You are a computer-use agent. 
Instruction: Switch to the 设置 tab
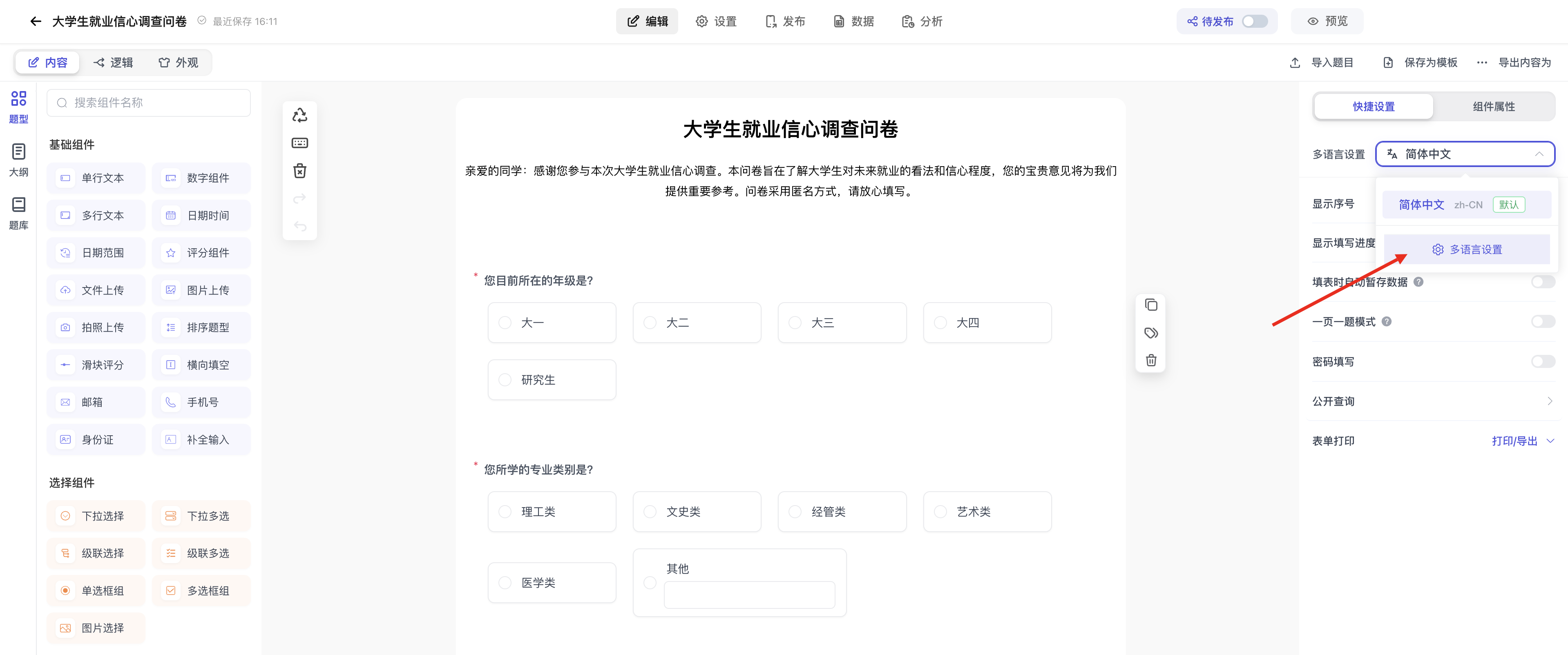coord(716,21)
